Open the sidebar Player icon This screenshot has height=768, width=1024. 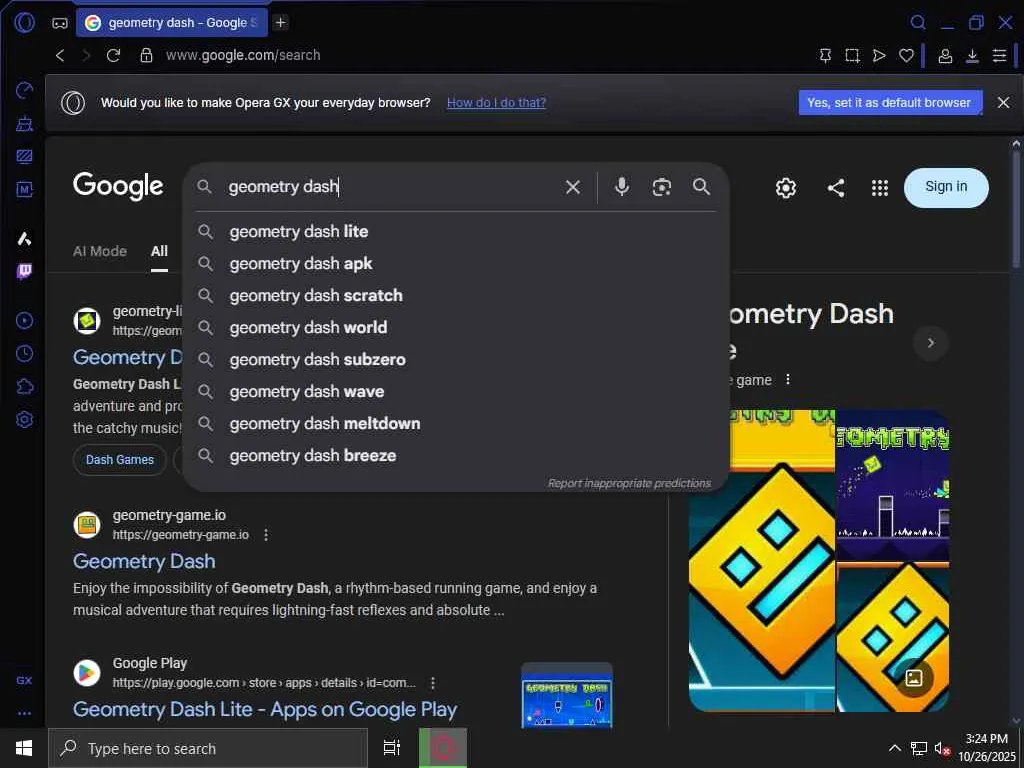[25, 321]
